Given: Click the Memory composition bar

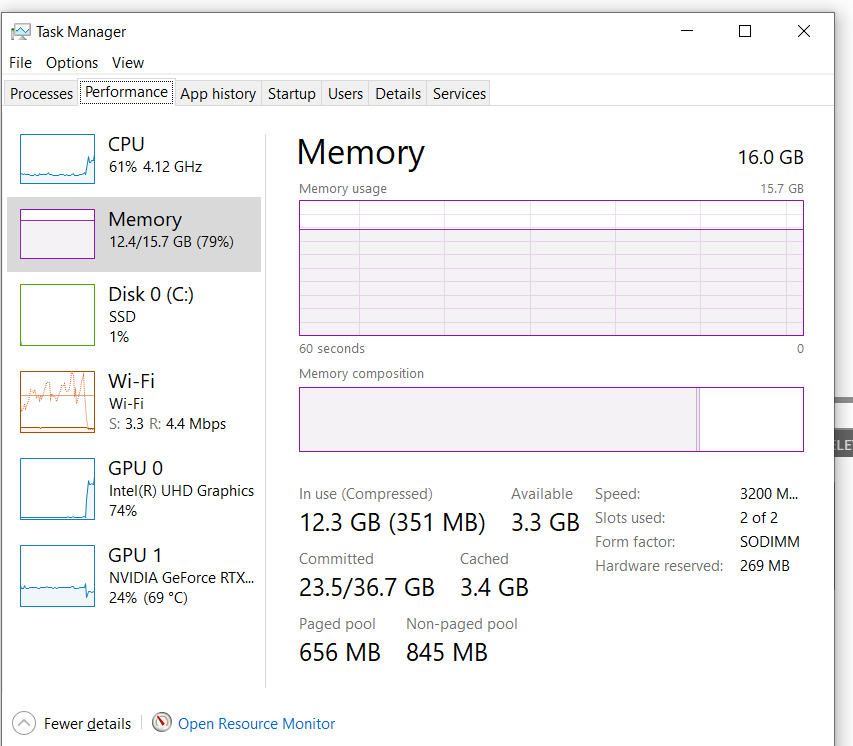Looking at the screenshot, I should [x=551, y=419].
